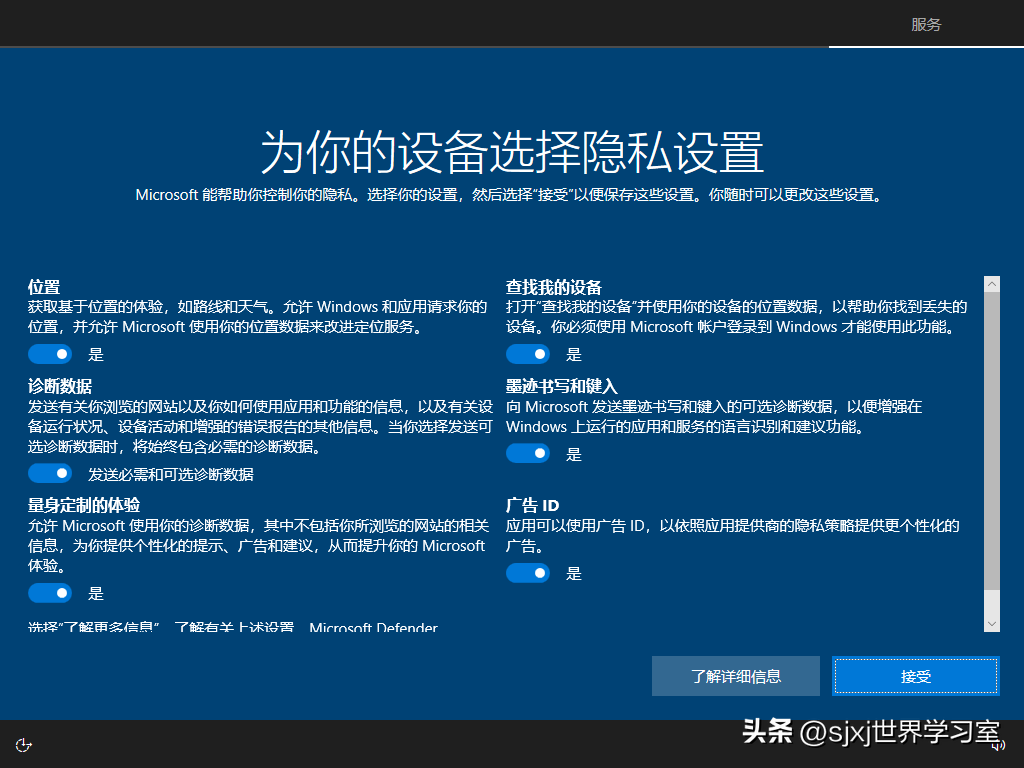Click the 了解详细信息 button
This screenshot has height=768, width=1024.
coord(735,676)
